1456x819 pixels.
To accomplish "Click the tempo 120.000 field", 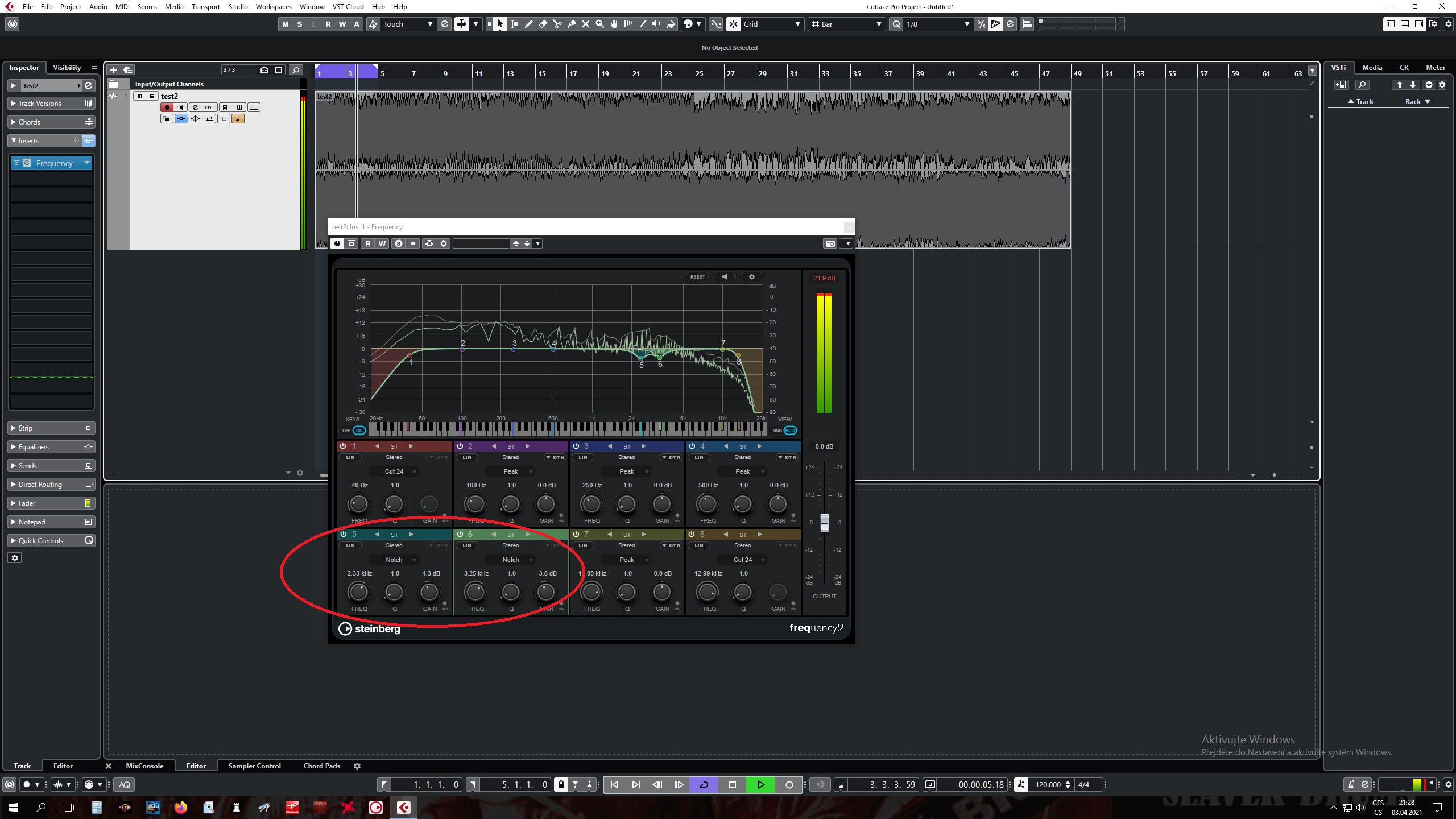I will pos(1047,785).
